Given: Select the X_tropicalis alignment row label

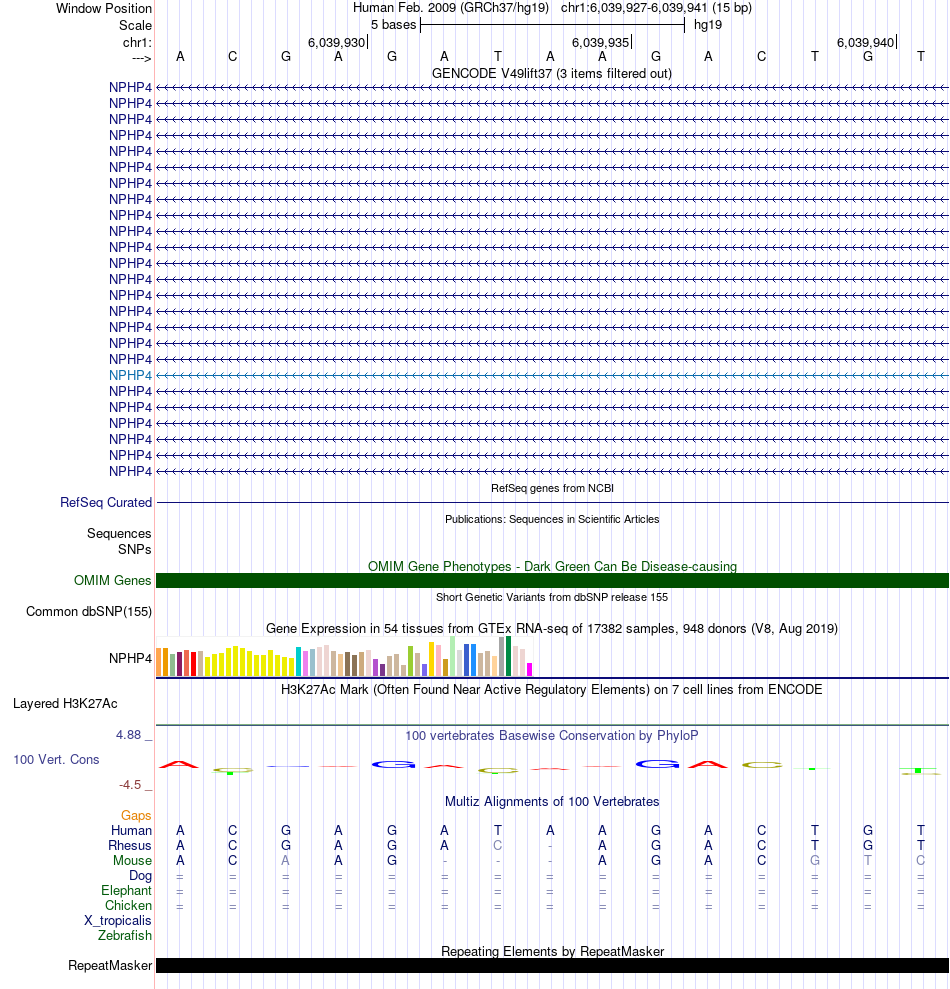Looking at the screenshot, I should click(118, 921).
